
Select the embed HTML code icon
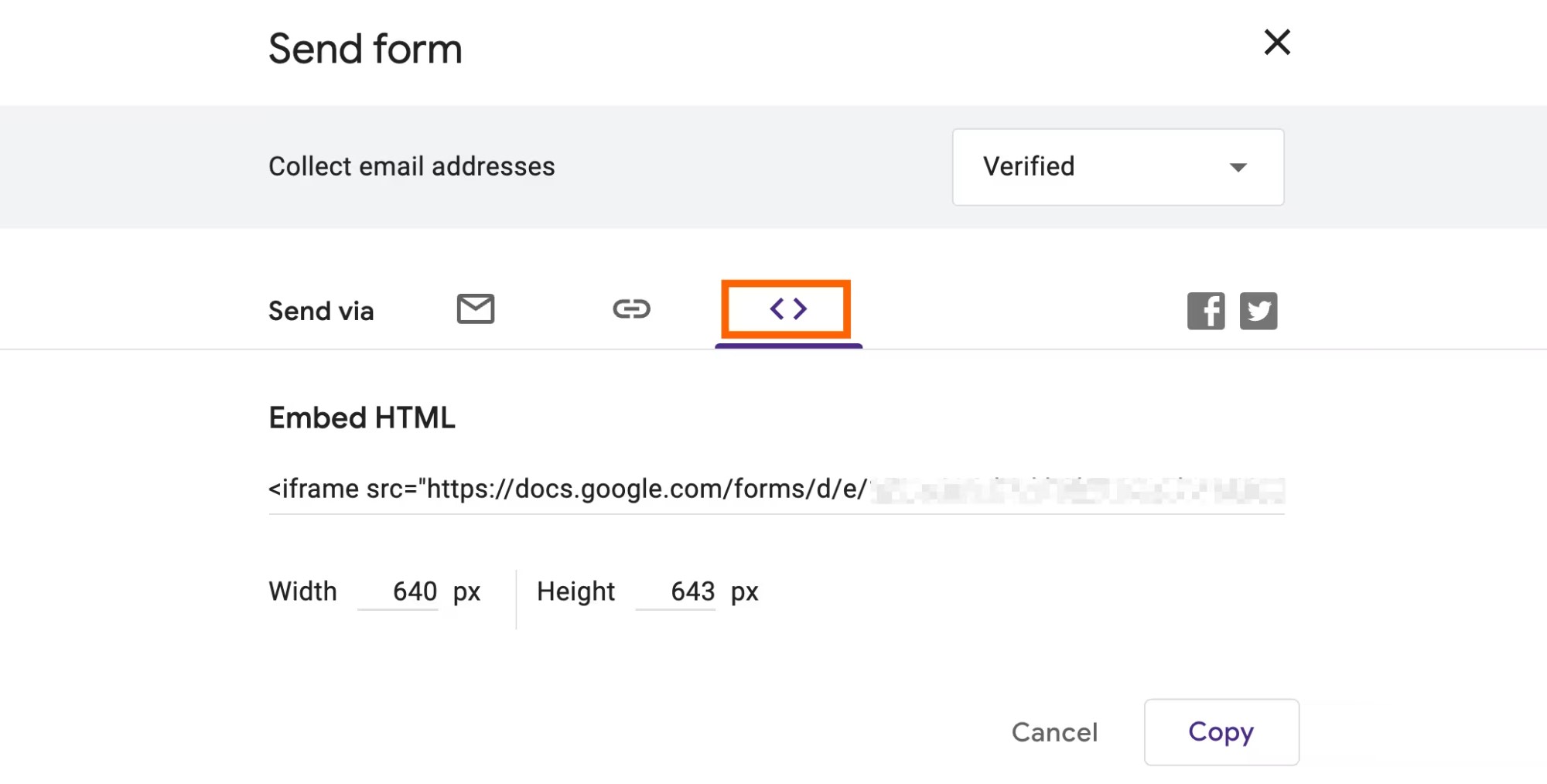pyautogui.click(x=787, y=309)
